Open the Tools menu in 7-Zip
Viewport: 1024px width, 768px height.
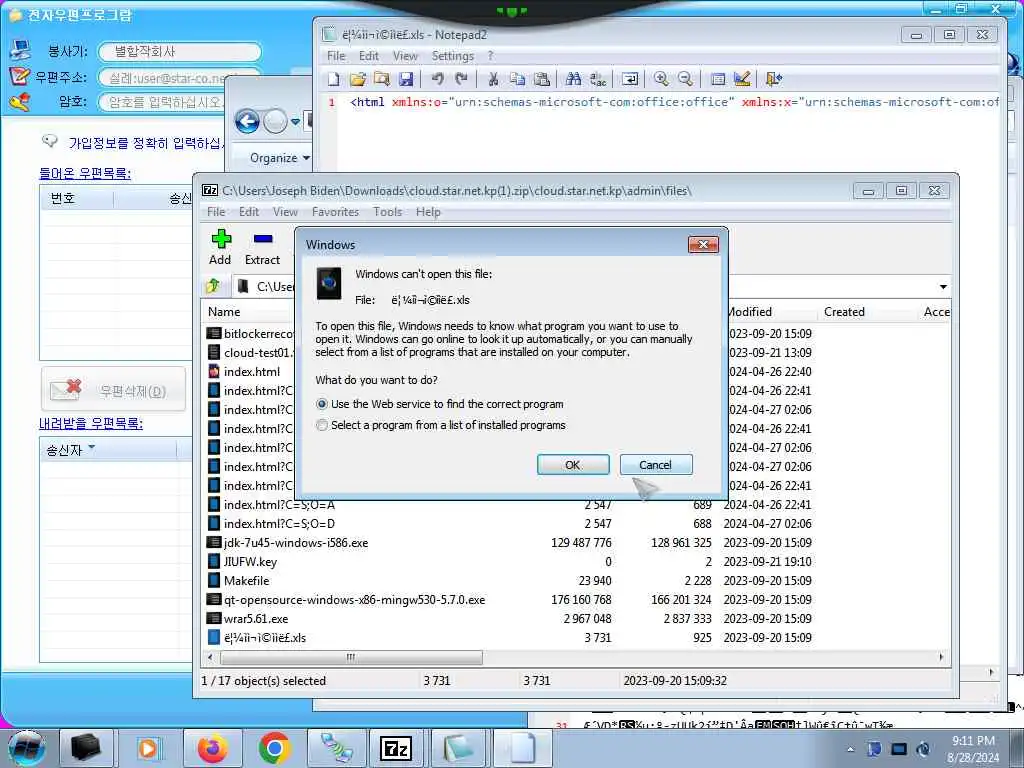tap(387, 212)
